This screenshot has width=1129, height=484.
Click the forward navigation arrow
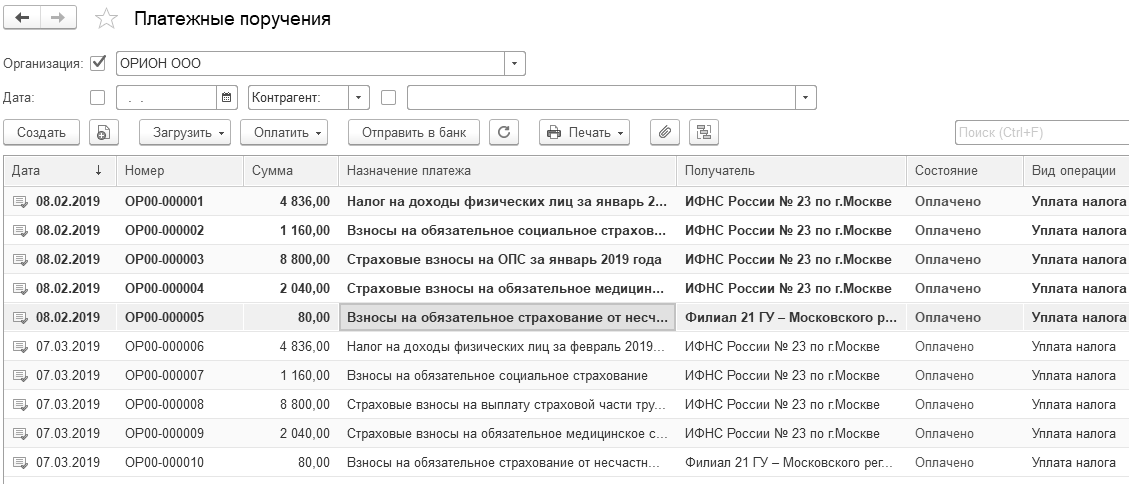click(57, 19)
